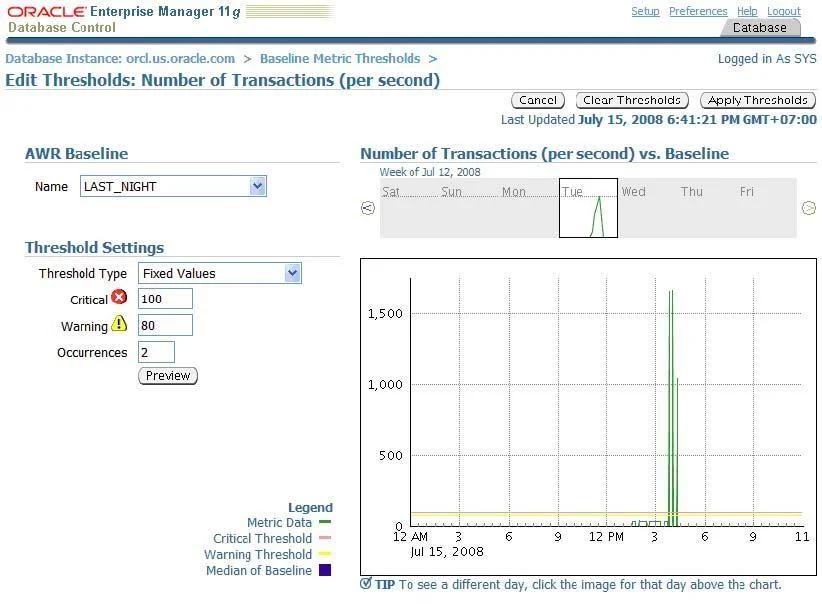
Task: Click the Warning value input field
Action: (165, 325)
